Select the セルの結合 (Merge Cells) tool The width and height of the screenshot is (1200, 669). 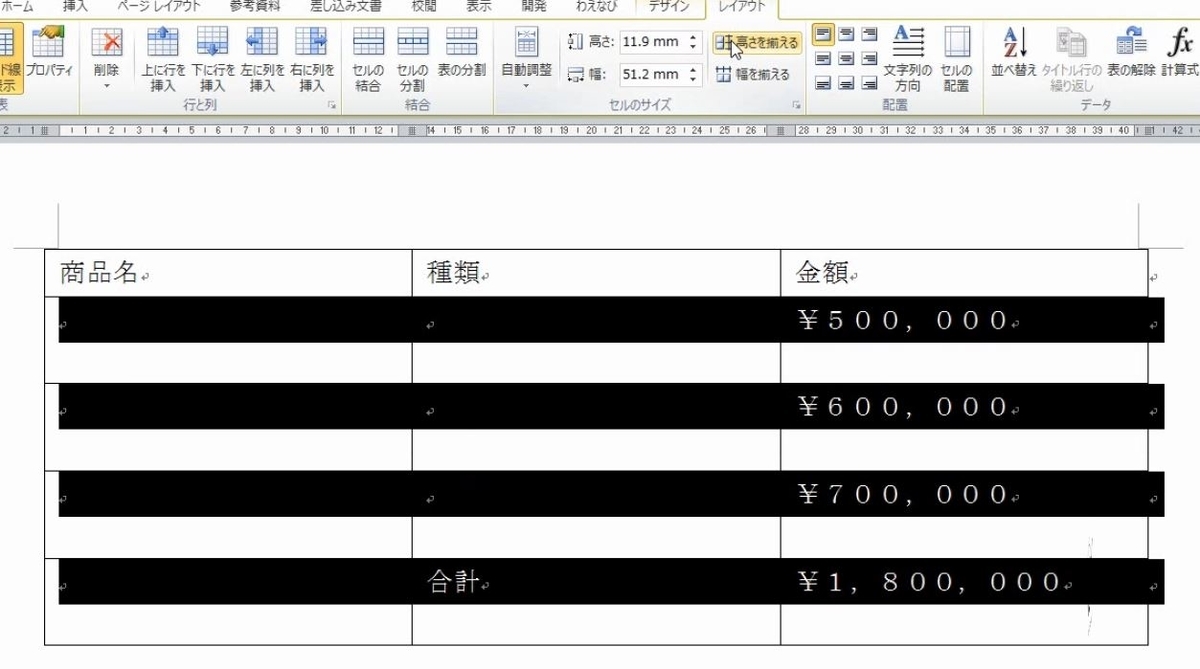coord(368,57)
